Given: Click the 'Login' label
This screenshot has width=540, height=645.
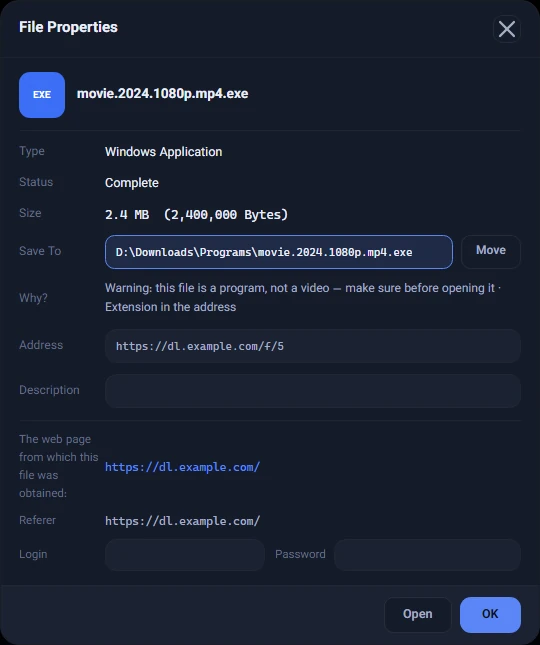Looking at the screenshot, I should click(33, 554).
